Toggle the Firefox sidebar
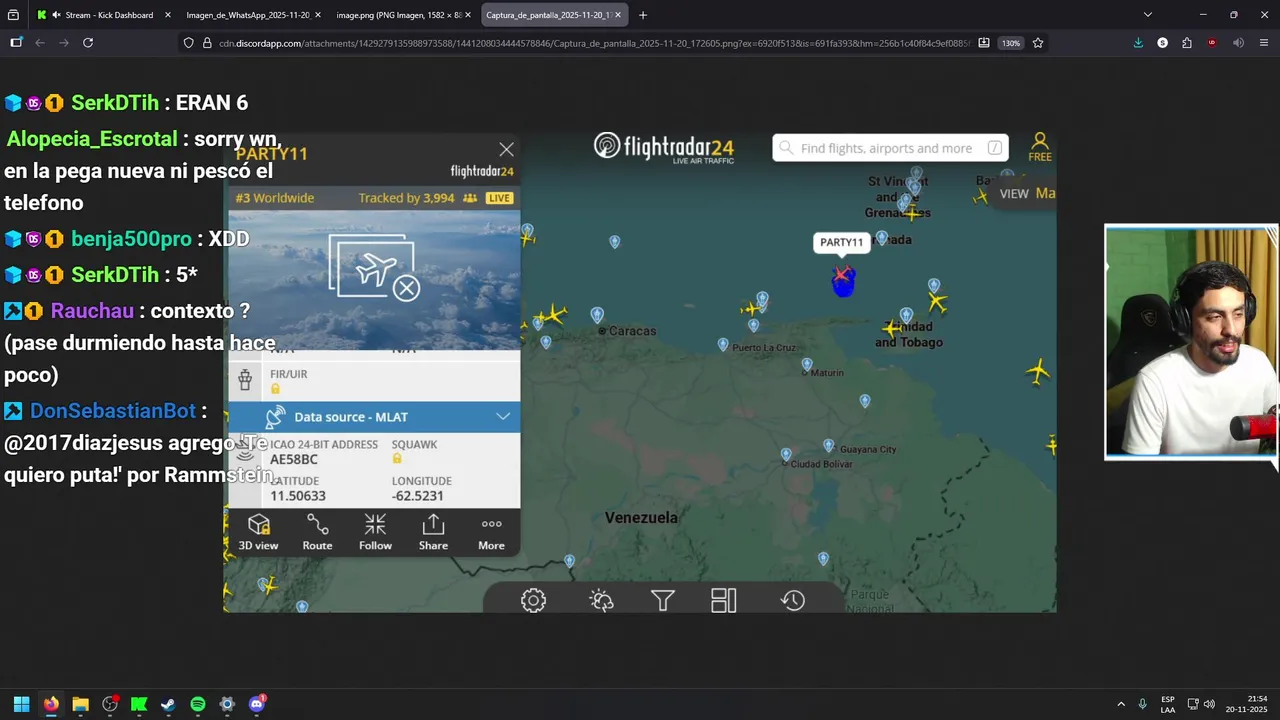Image resolution: width=1280 pixels, height=720 pixels. [x=16, y=43]
